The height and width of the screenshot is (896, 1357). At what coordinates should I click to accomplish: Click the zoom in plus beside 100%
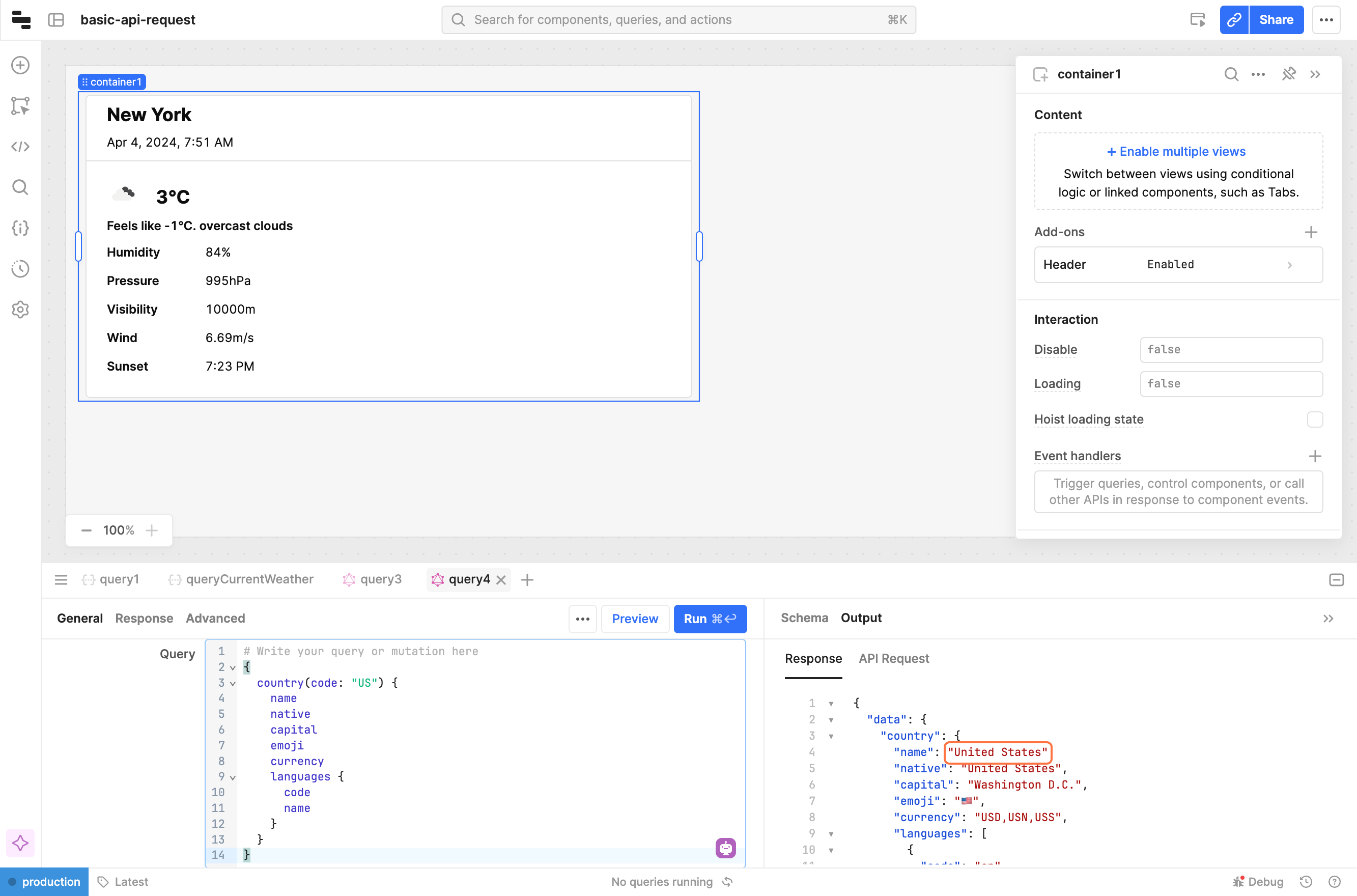click(151, 530)
